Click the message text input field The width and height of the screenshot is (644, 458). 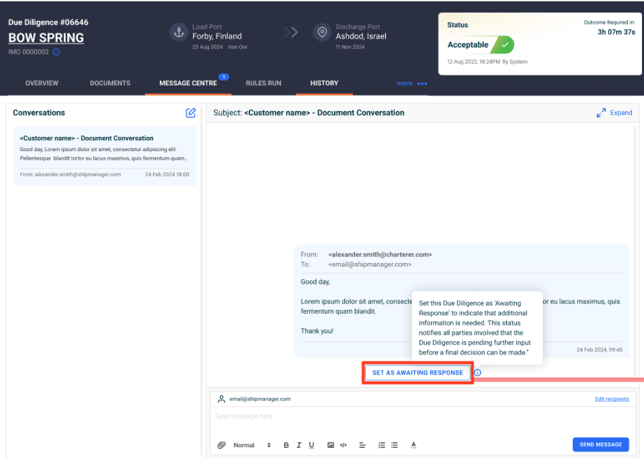(x=420, y=417)
